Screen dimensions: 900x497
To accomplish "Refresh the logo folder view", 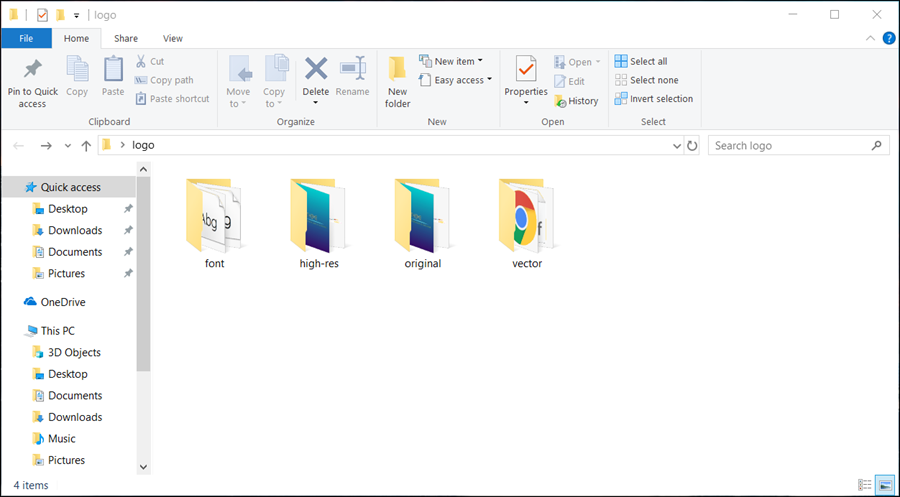I will (x=692, y=146).
